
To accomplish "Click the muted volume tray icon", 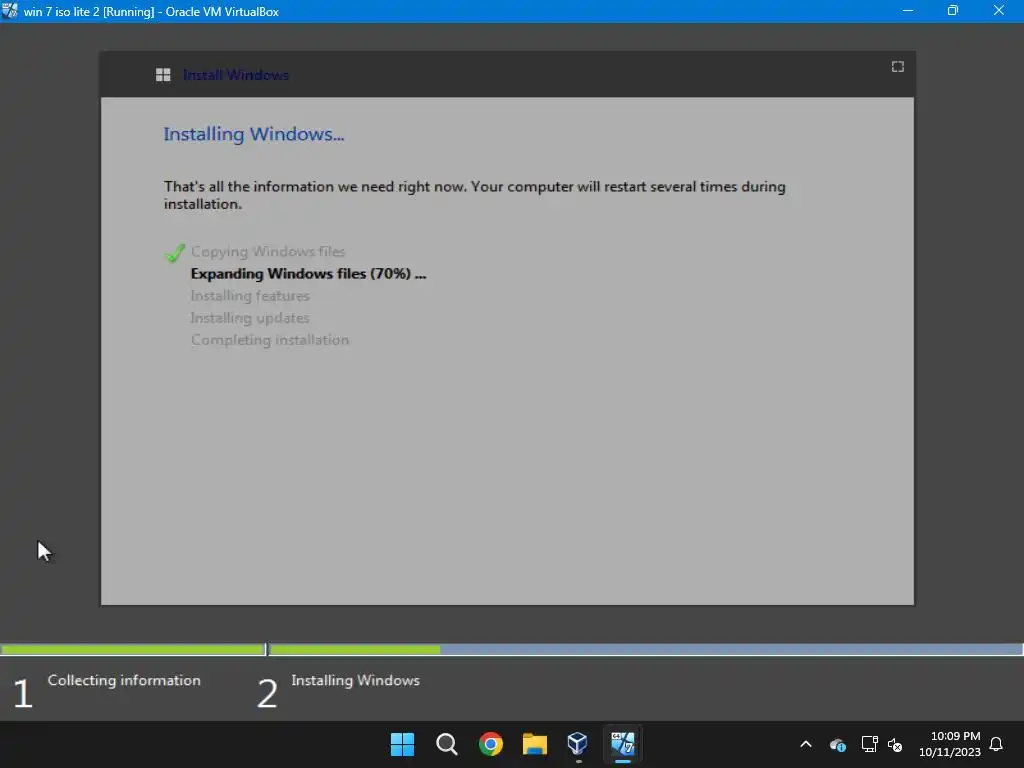I will 895,744.
